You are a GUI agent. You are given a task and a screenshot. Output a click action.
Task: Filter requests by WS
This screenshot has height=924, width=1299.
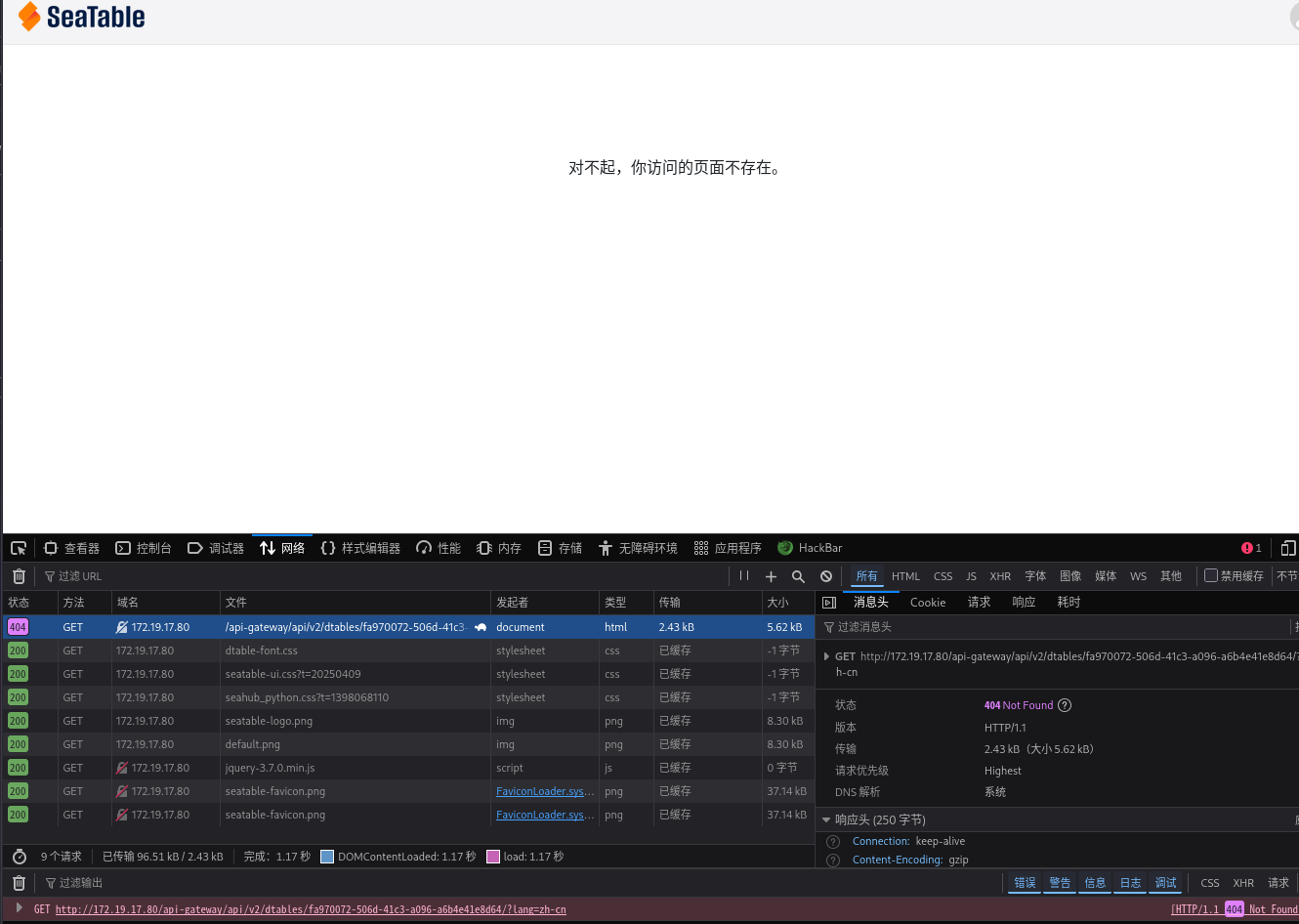pos(1138,576)
